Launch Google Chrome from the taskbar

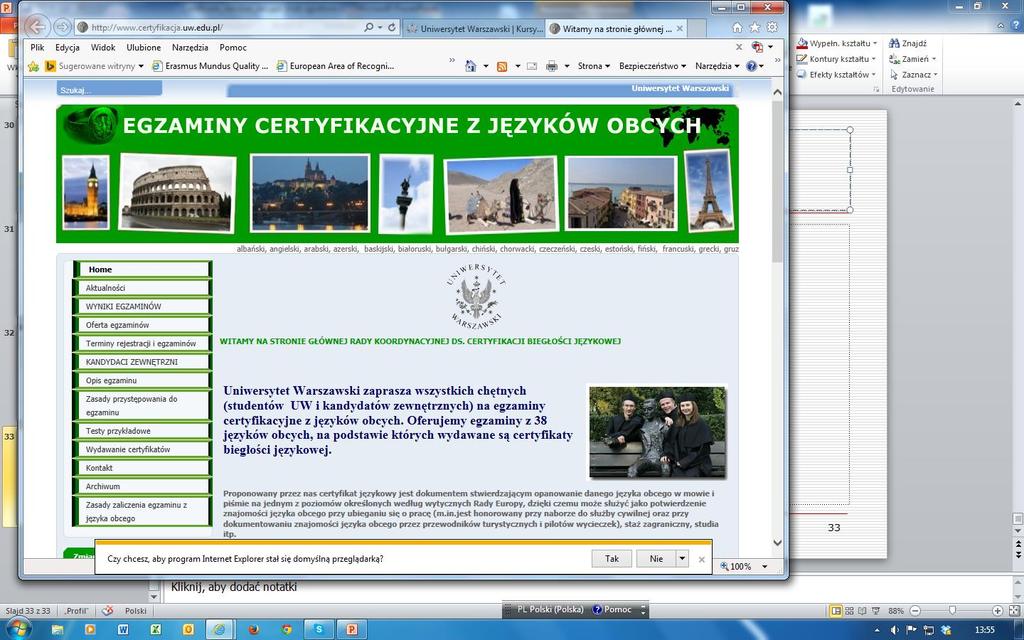click(x=287, y=629)
